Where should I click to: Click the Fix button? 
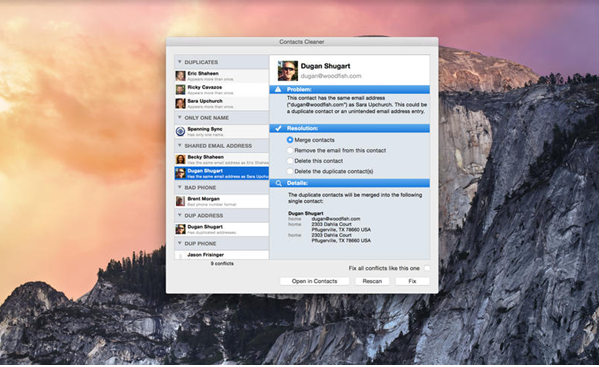412,281
